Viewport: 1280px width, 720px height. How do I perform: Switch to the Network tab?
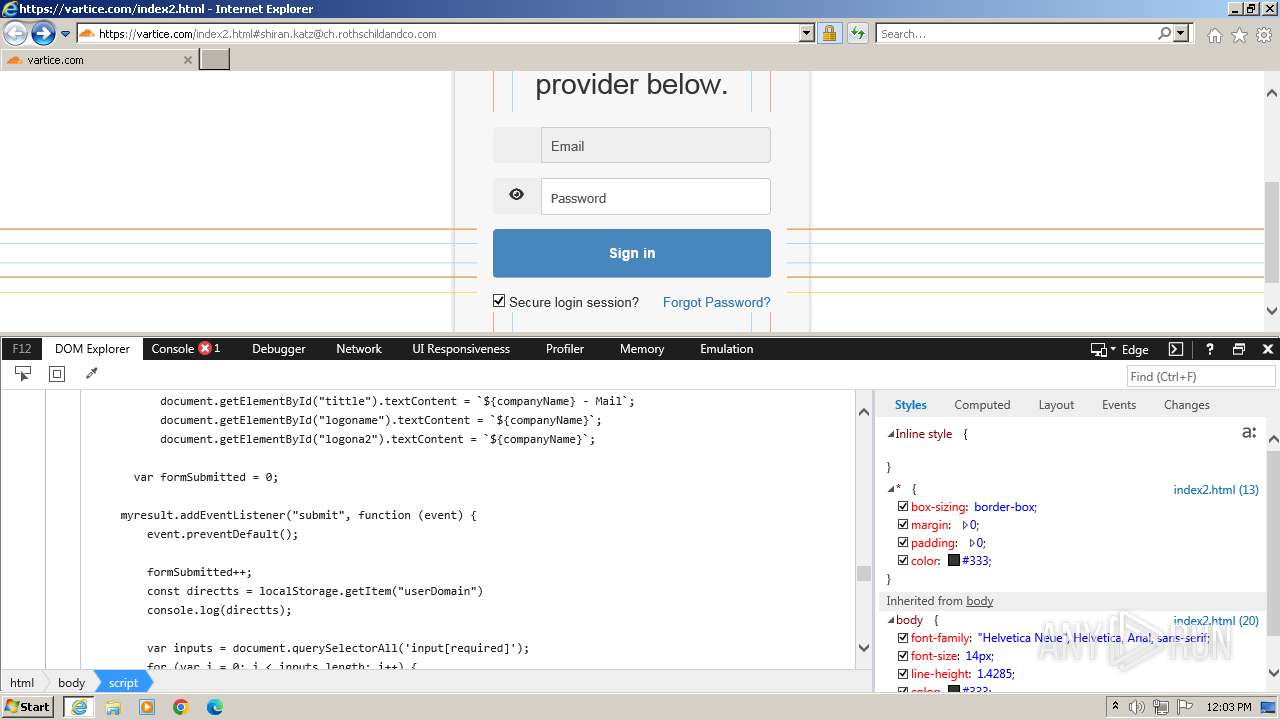tap(359, 349)
